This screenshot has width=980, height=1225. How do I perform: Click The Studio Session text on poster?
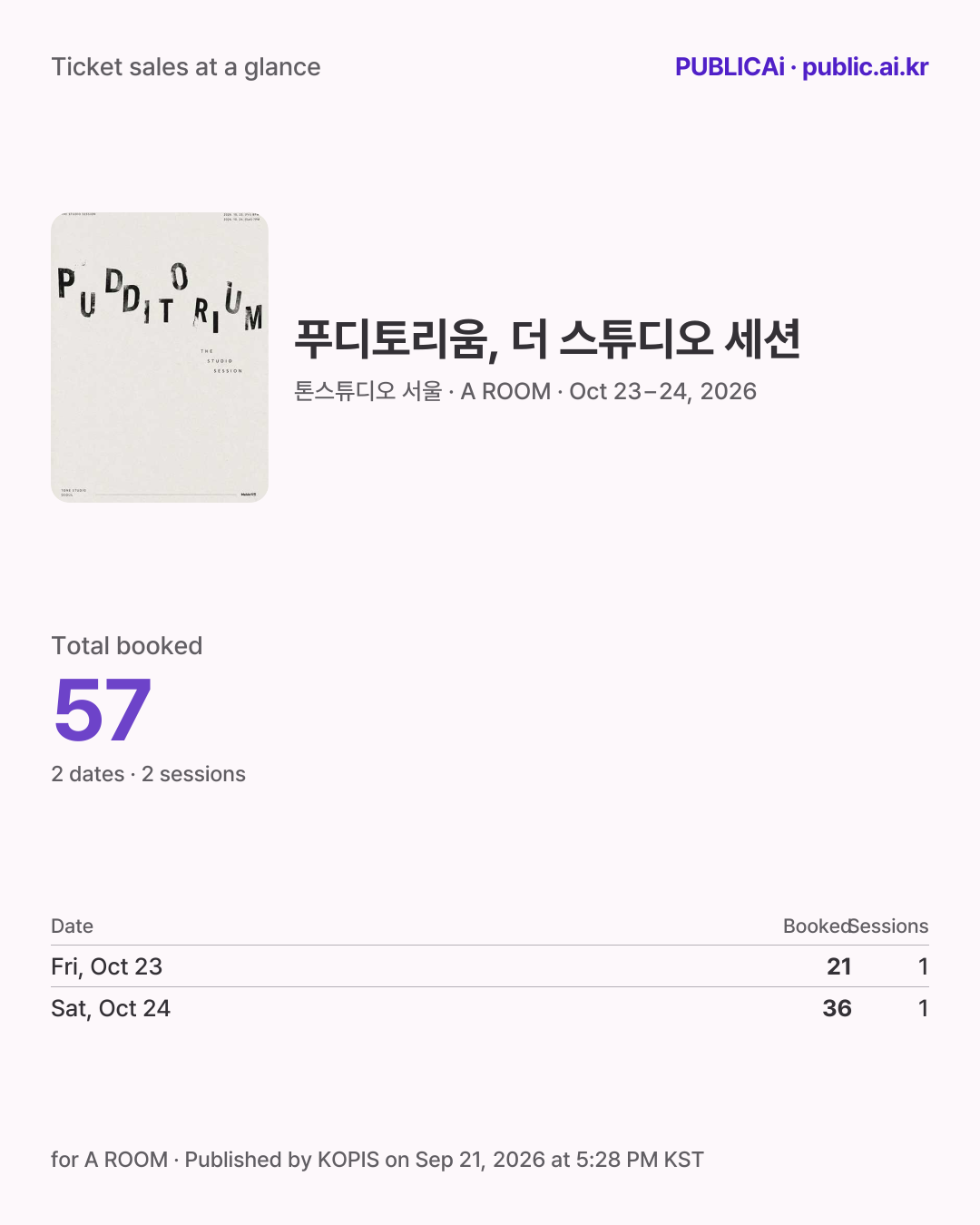pyautogui.click(x=221, y=361)
